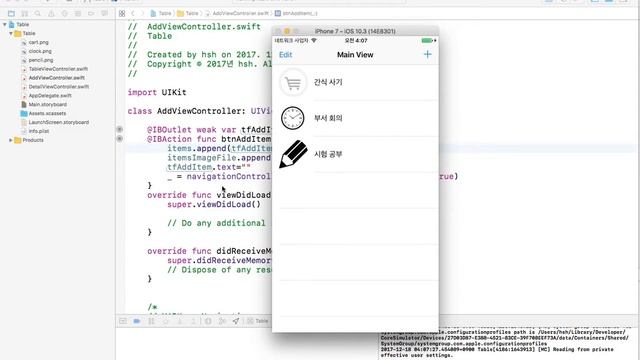
Task: Click the Simulate Location arrow icon
Action: coord(236,321)
